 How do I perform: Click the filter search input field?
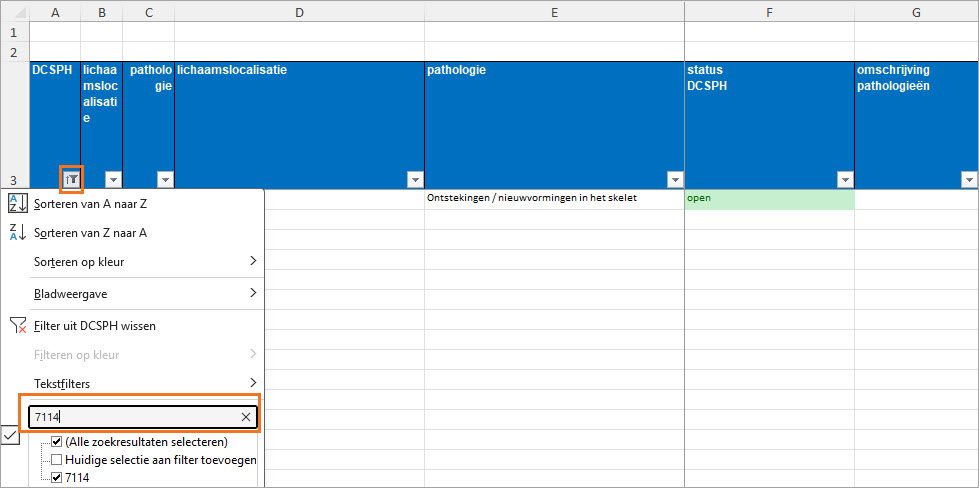click(130, 417)
